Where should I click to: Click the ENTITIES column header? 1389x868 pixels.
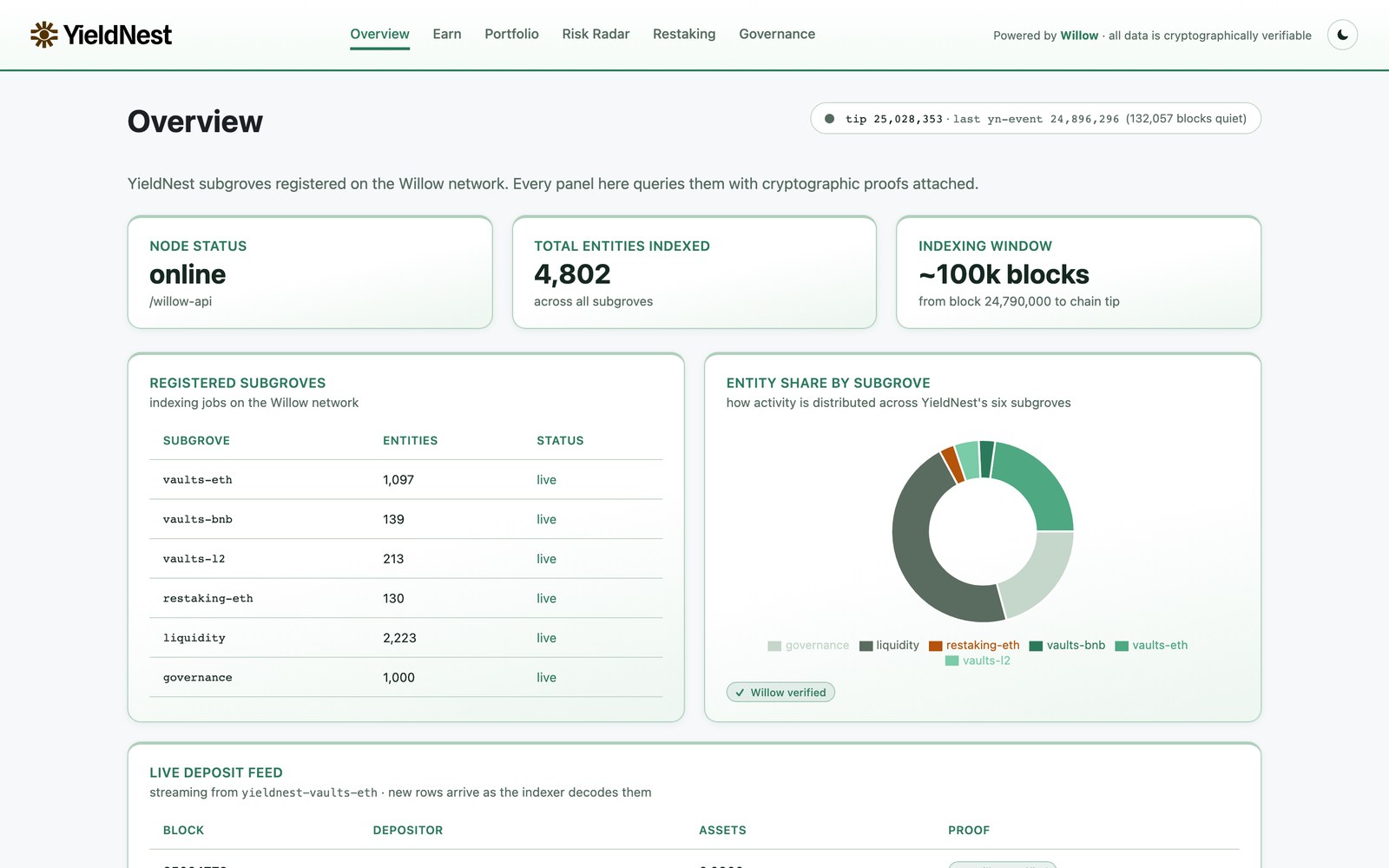[x=410, y=441]
